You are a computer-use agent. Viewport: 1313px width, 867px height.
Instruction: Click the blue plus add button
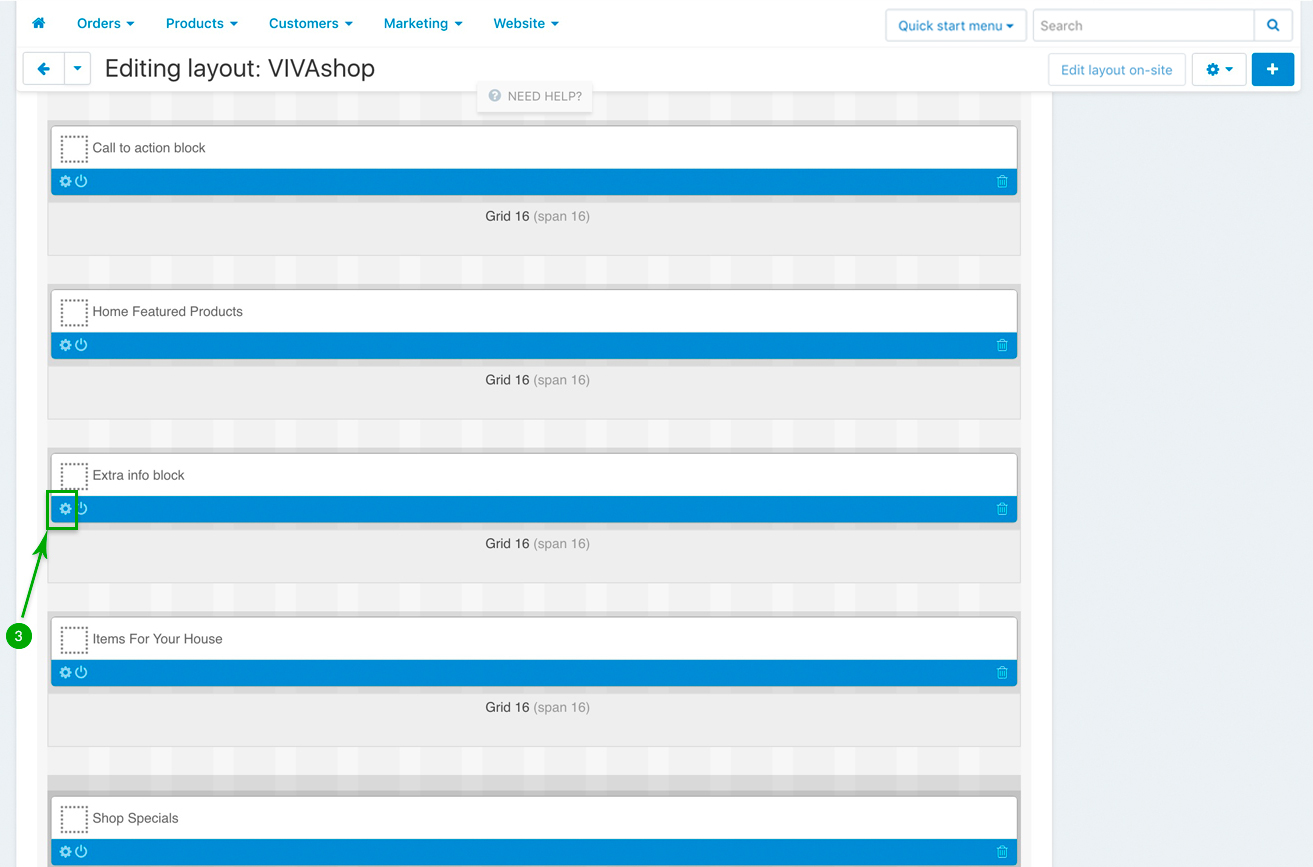click(1272, 70)
